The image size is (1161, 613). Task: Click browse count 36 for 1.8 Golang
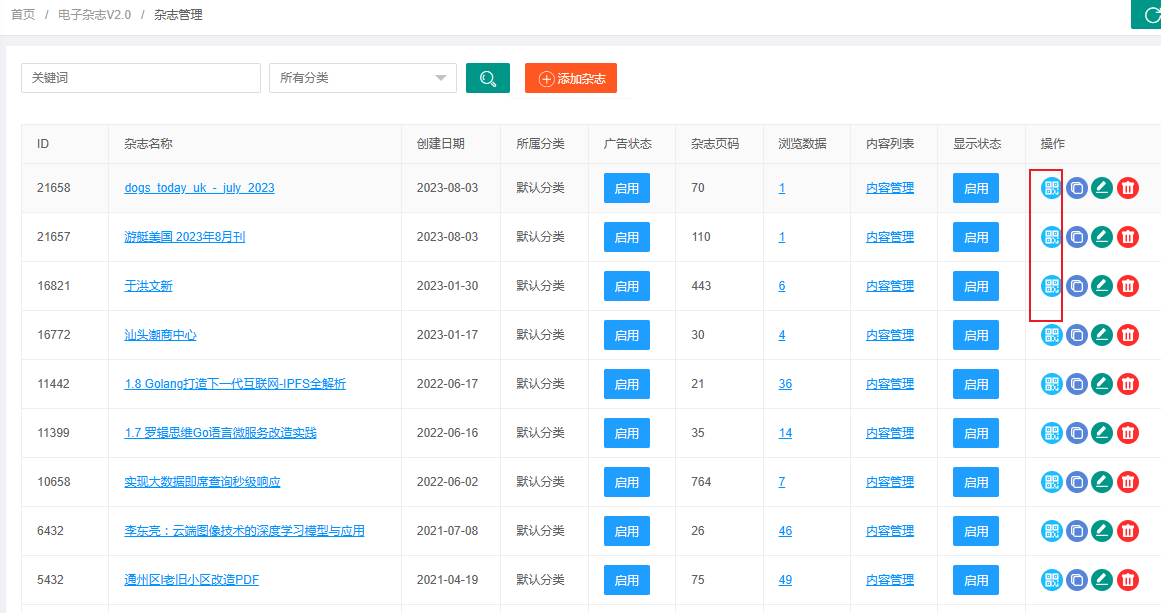click(x=785, y=384)
